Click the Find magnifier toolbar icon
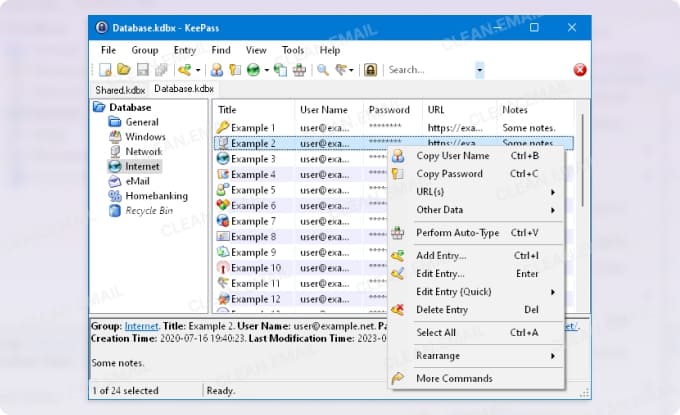Viewport: 680px width, 415px height. (x=323, y=70)
